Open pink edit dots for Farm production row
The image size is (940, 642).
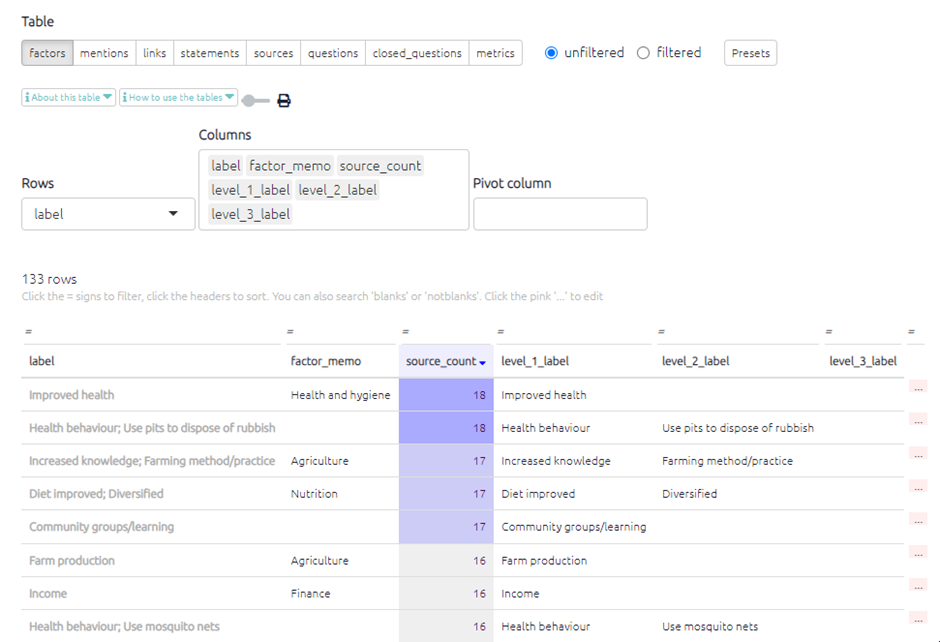point(919,553)
